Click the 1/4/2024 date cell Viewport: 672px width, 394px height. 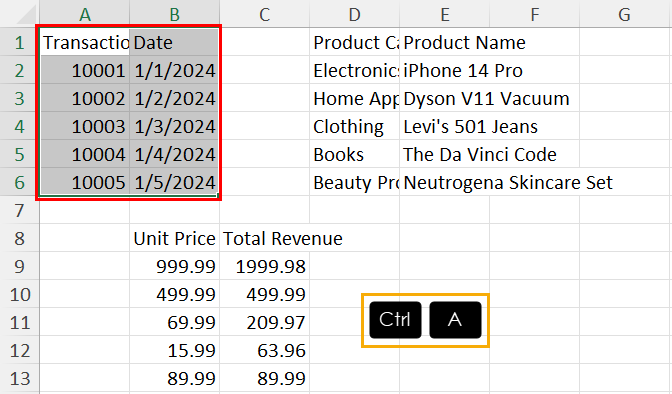point(174,154)
